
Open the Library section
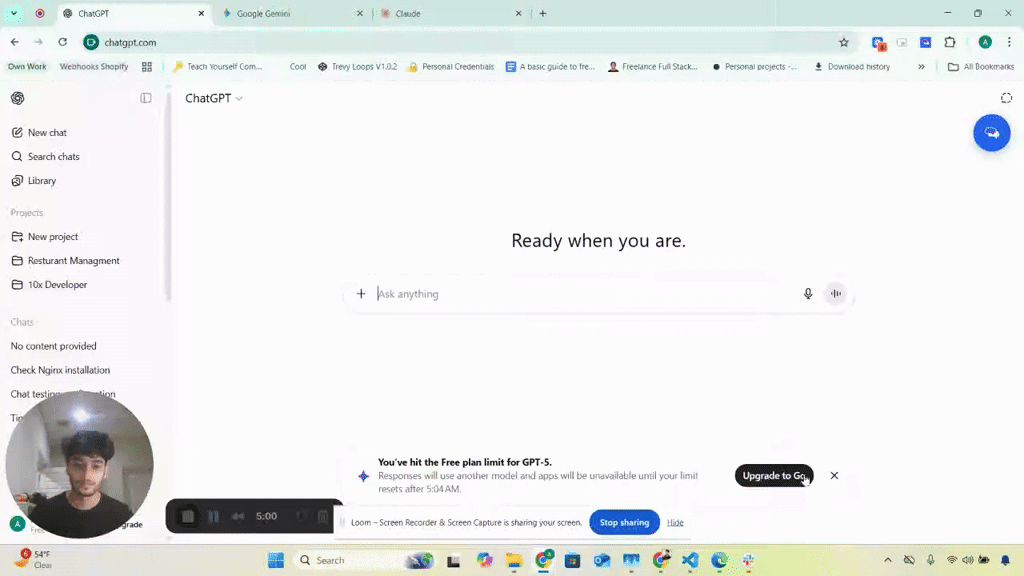tap(42, 180)
